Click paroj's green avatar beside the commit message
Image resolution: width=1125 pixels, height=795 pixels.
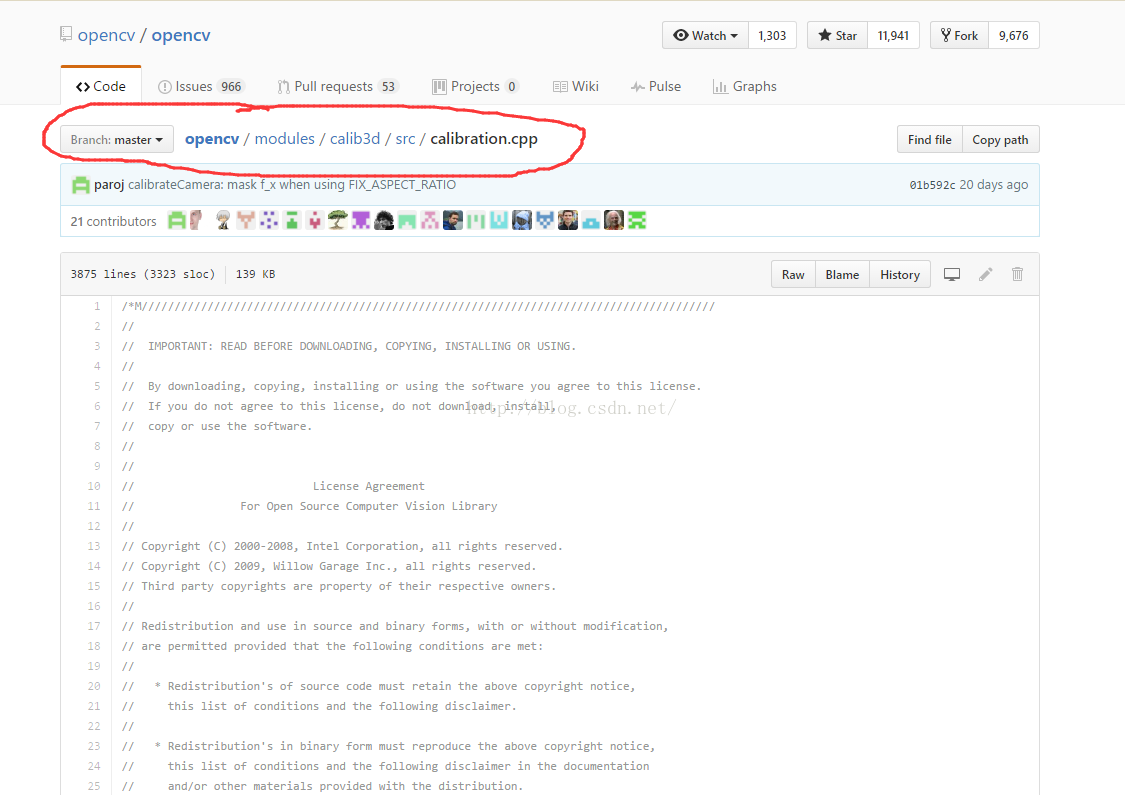click(81, 185)
